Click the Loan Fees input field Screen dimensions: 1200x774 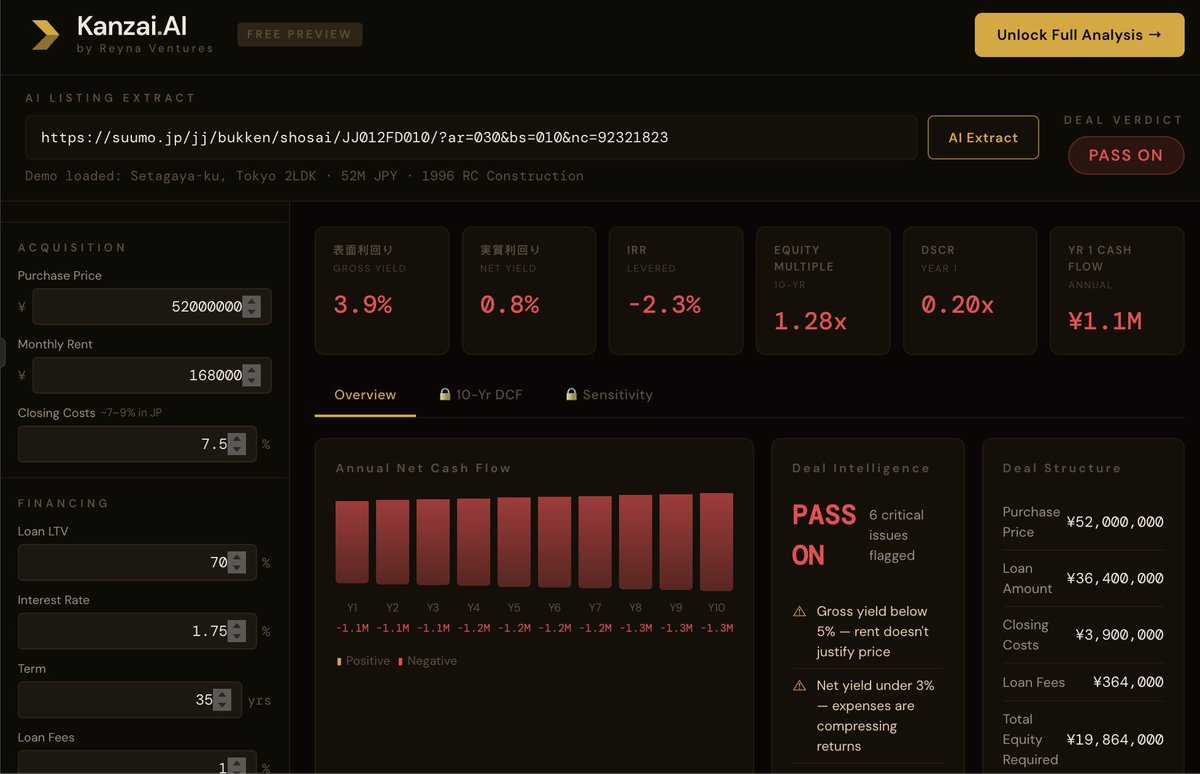point(137,762)
